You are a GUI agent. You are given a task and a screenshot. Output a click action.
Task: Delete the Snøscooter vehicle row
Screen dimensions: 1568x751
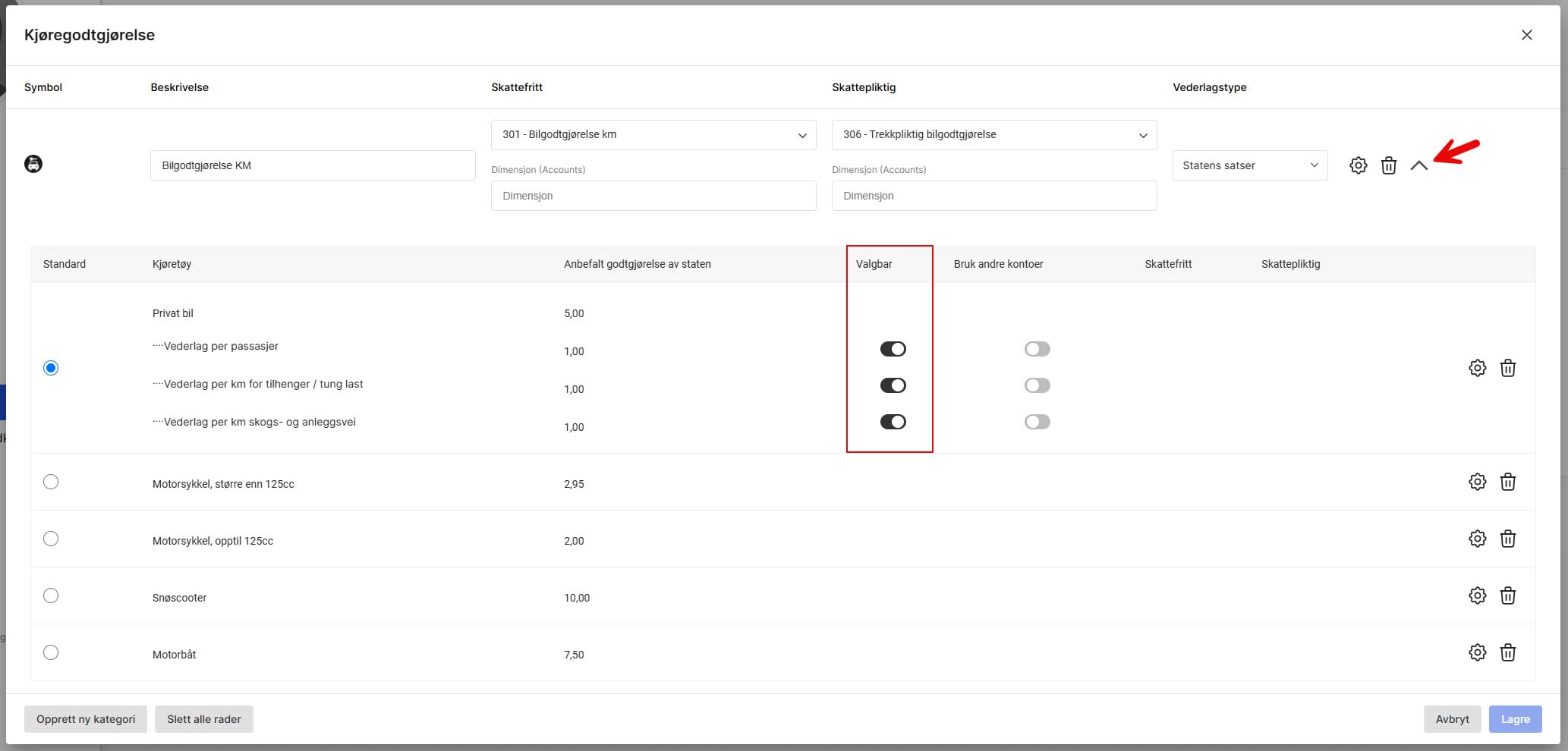[x=1507, y=595]
